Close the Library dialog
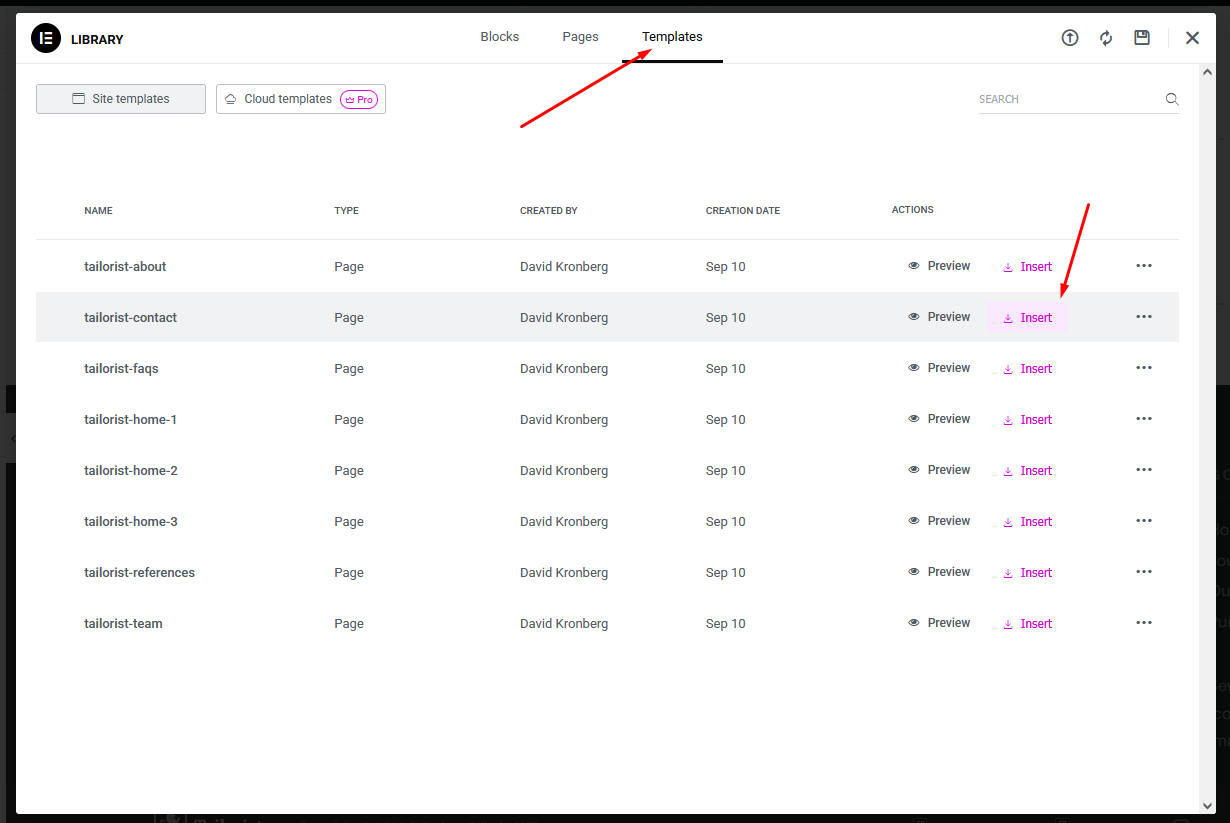Viewport: 1230px width, 823px height. (1192, 38)
